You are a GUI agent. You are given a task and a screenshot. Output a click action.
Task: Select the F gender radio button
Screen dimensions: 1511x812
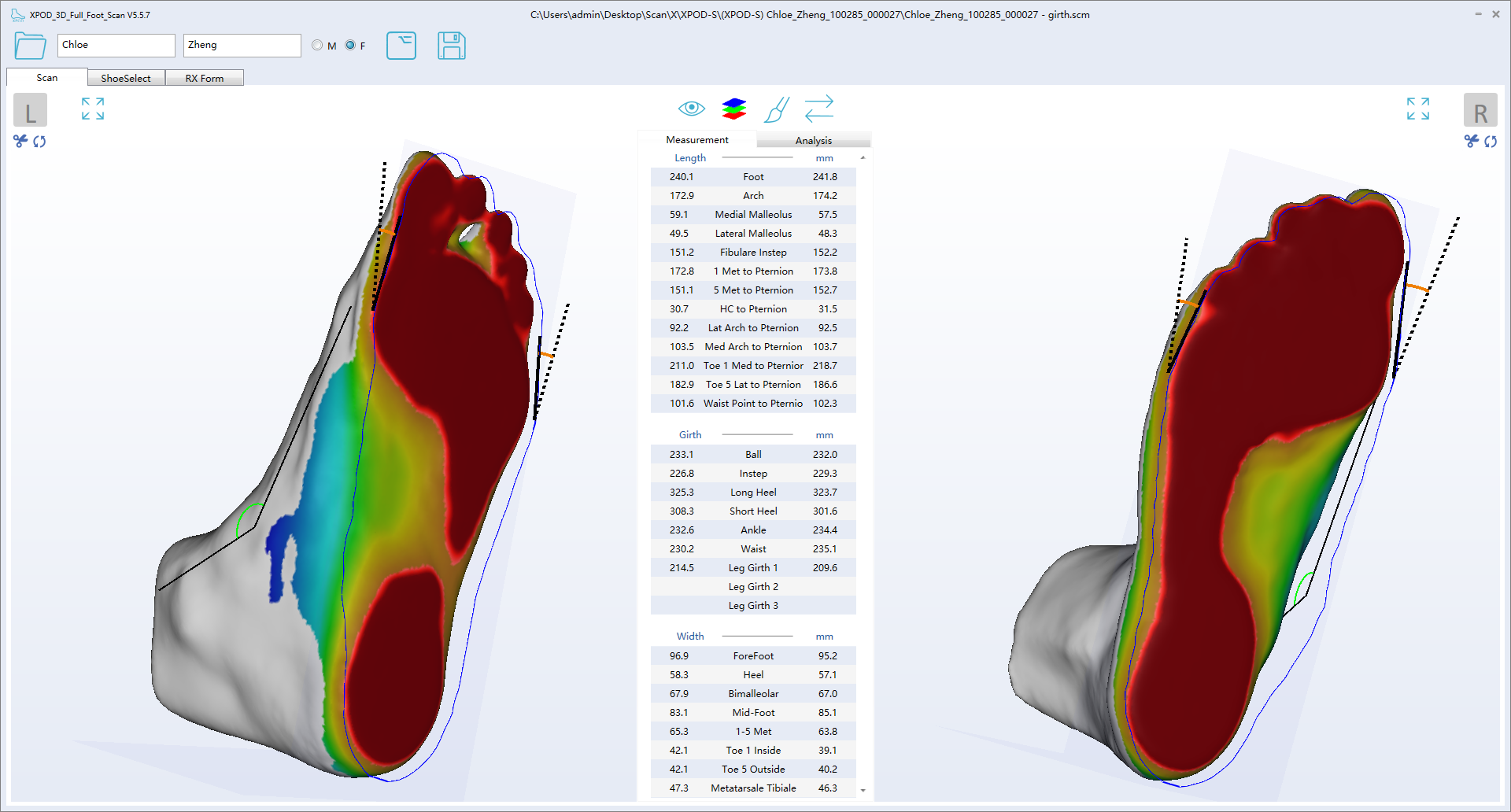tap(350, 46)
